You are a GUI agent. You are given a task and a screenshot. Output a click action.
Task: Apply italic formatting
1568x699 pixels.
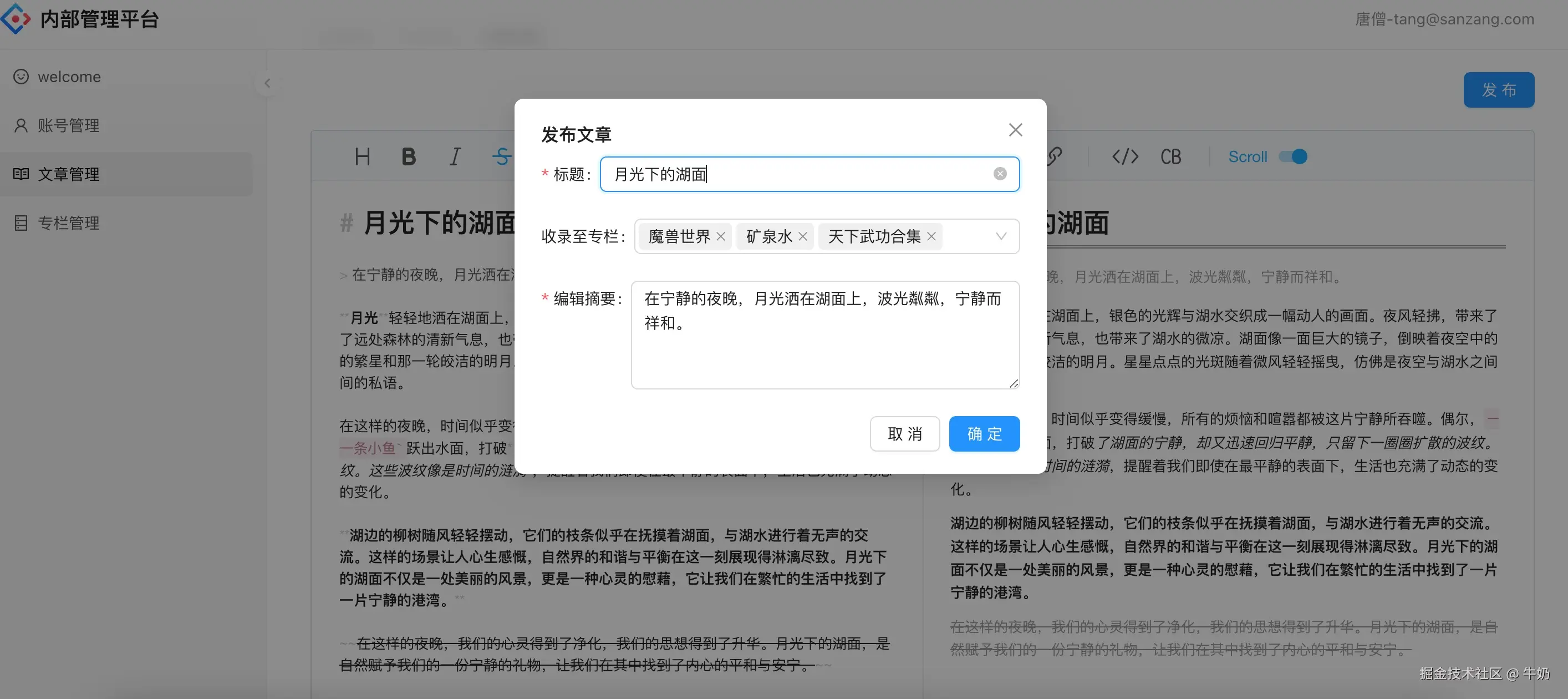[454, 156]
